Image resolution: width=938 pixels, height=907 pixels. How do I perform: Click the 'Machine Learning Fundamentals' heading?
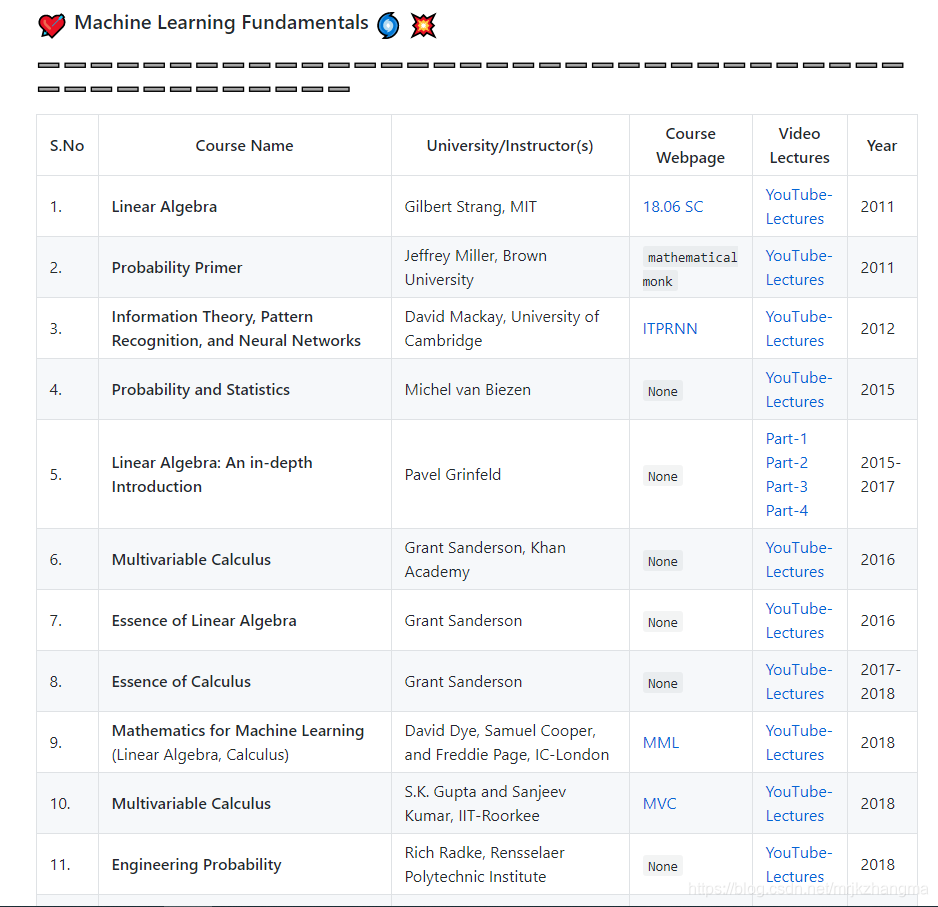tap(221, 23)
